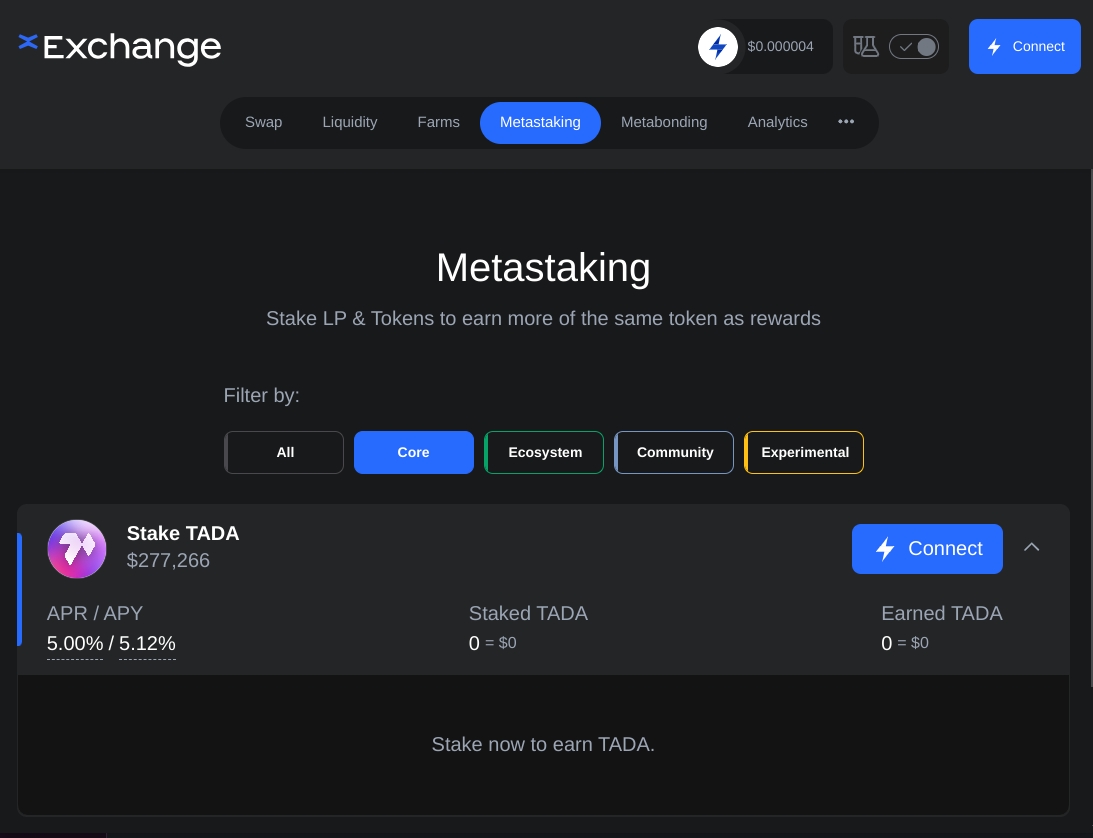Switch to the Farms tab
This screenshot has height=838, width=1093.
point(439,122)
